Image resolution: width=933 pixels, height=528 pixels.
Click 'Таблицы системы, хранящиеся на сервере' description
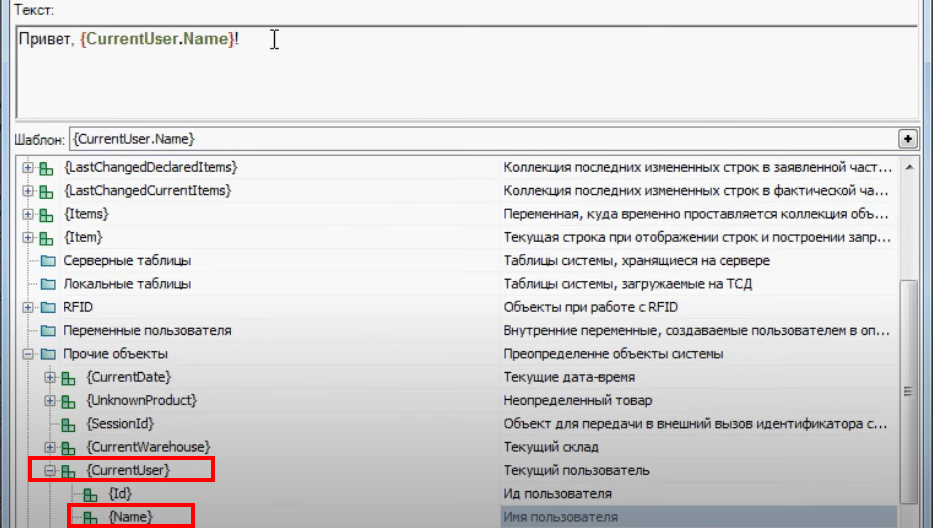coord(637,261)
